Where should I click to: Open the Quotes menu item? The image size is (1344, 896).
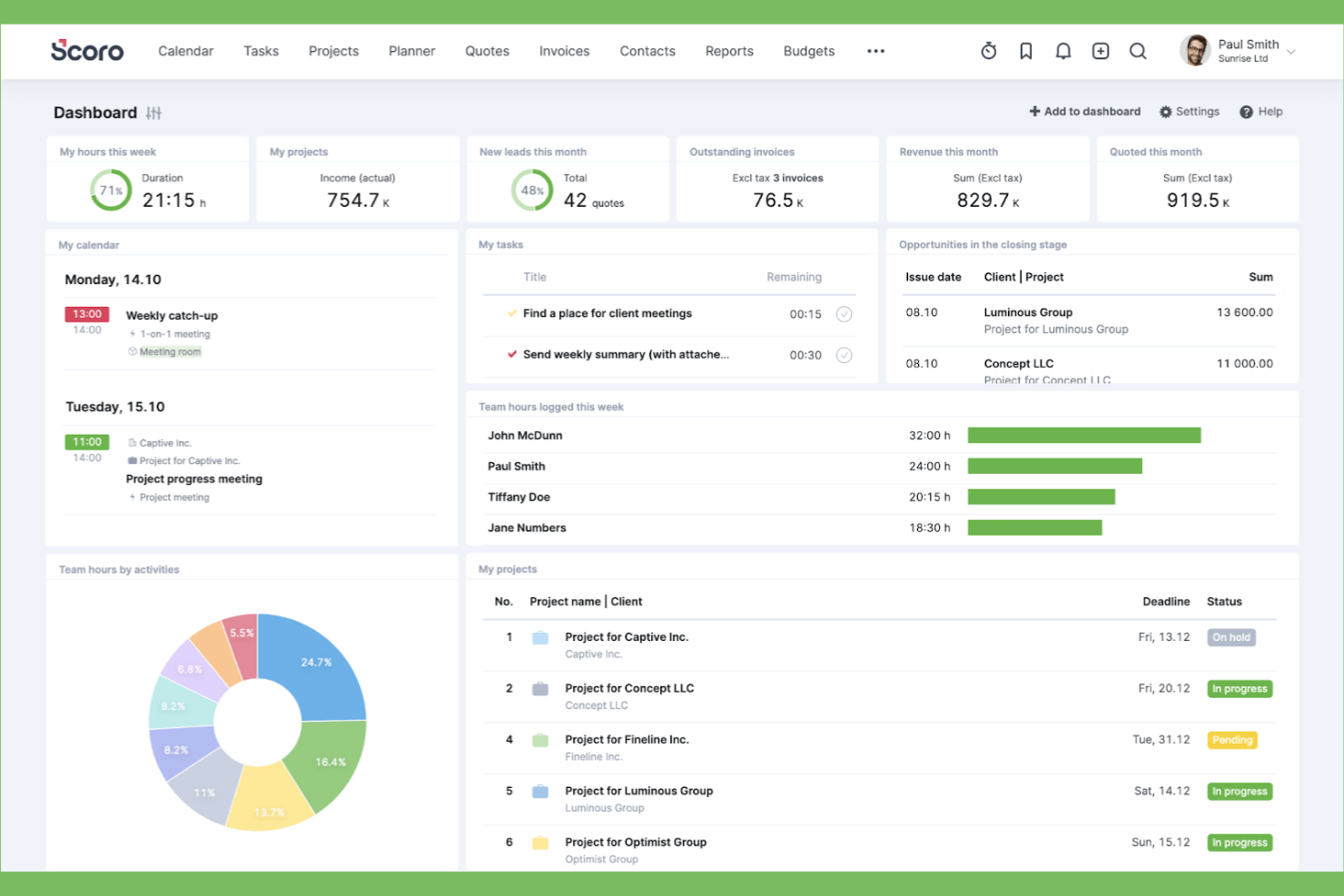click(x=487, y=51)
